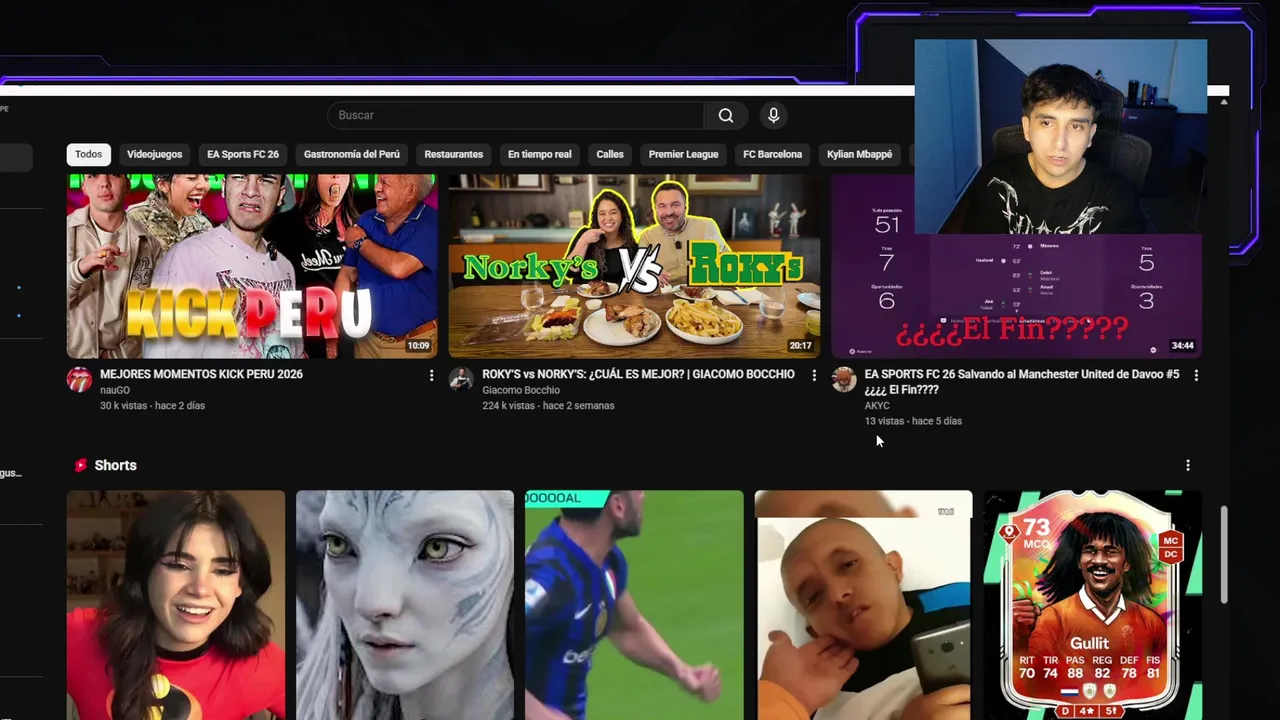Select the FC Barcelona filter chip
The height and width of the screenshot is (720, 1280).
772,154
